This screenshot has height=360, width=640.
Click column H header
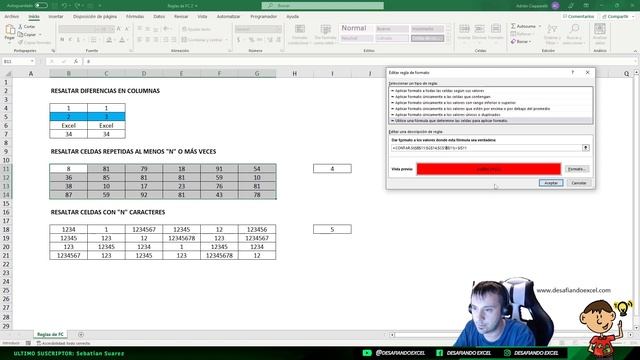294,73
